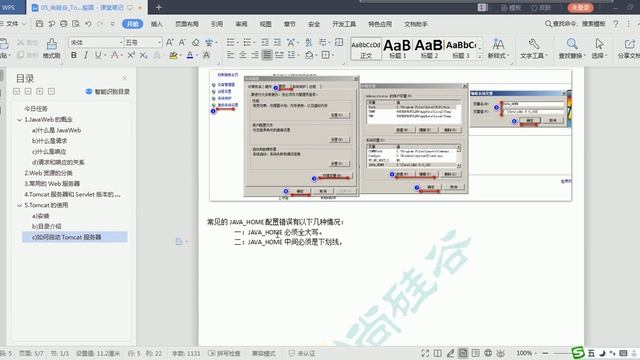Image resolution: width=640 pixels, height=360 pixels.
Task: Open a new document tab with plus
Action: (158, 7)
